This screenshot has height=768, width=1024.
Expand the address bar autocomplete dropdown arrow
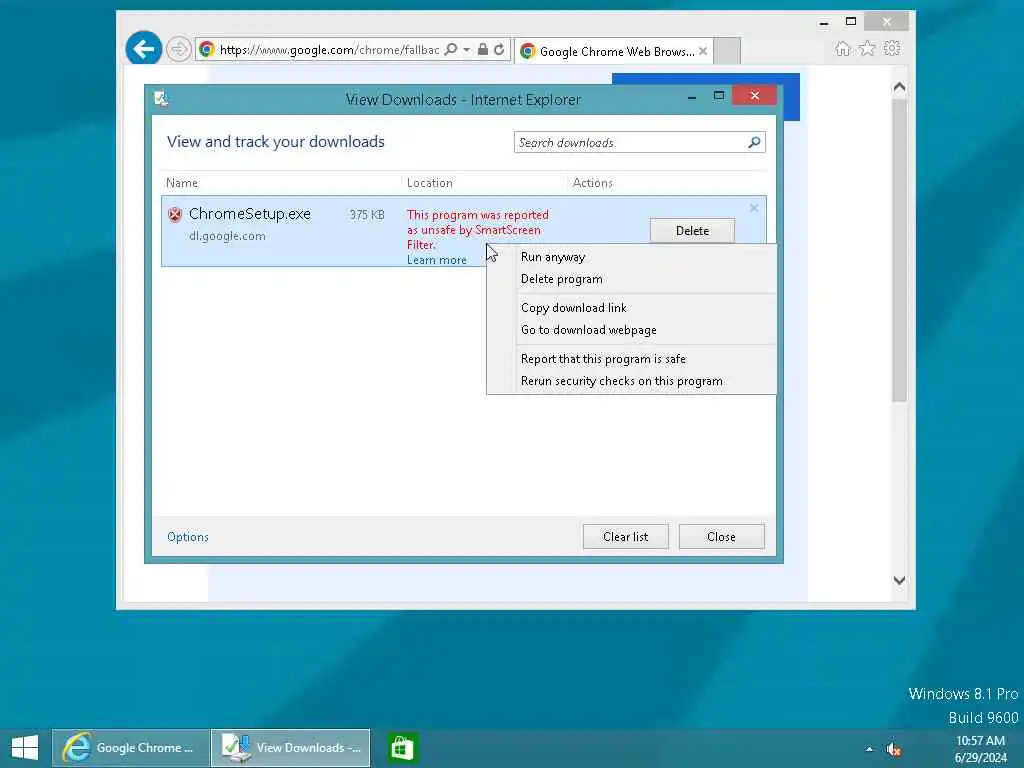coord(466,50)
